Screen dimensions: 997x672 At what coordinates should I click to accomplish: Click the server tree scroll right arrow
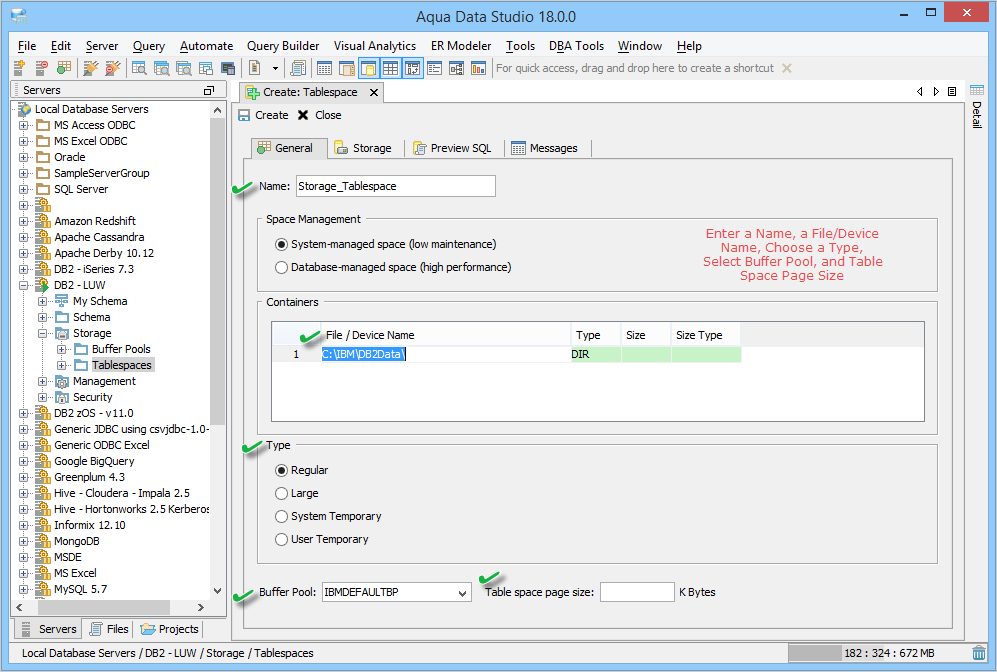coord(201,608)
